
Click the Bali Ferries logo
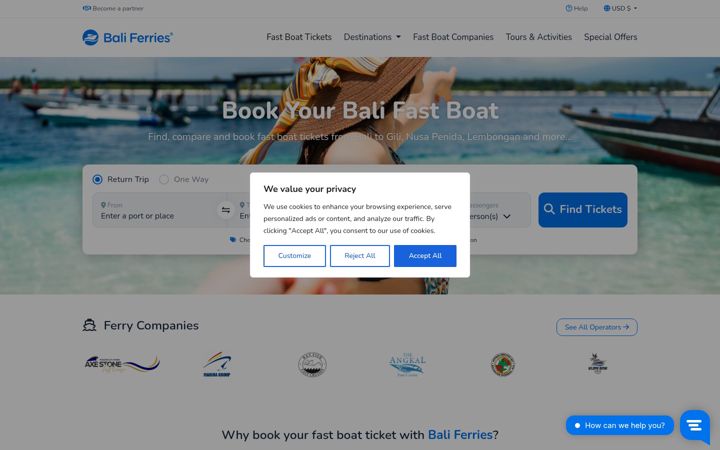click(128, 37)
